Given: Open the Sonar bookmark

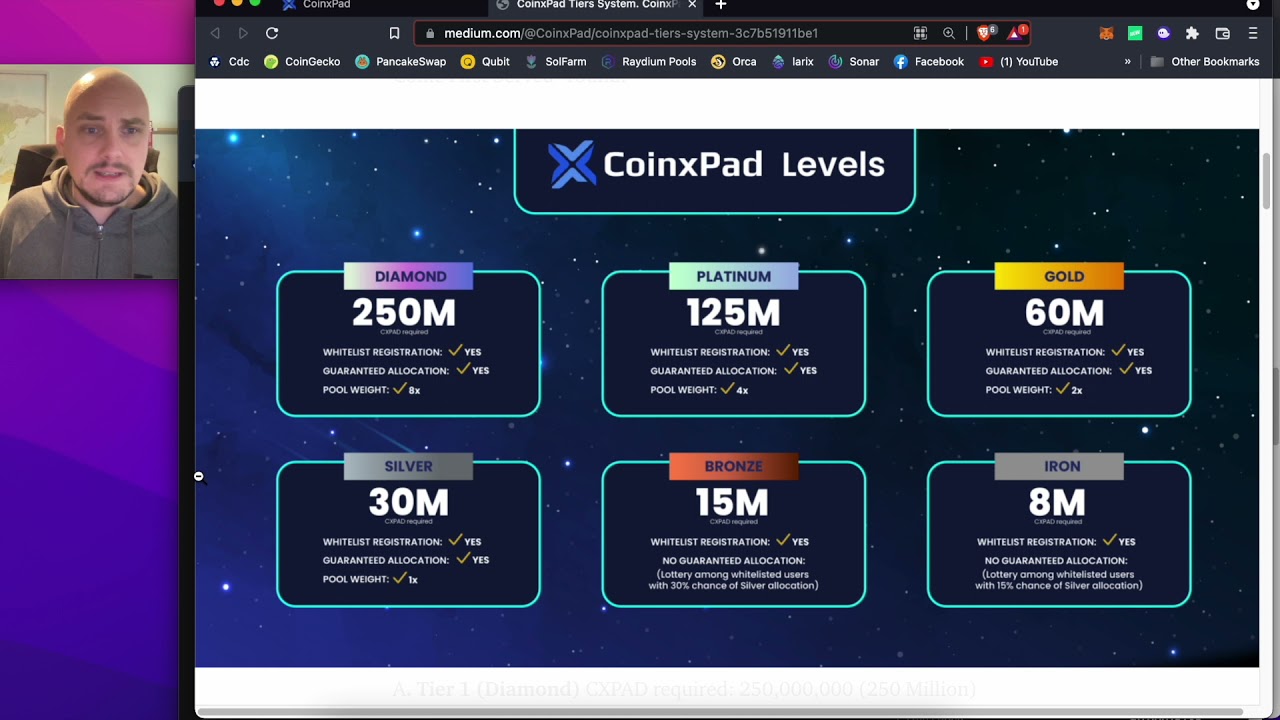Looking at the screenshot, I should tap(854, 62).
